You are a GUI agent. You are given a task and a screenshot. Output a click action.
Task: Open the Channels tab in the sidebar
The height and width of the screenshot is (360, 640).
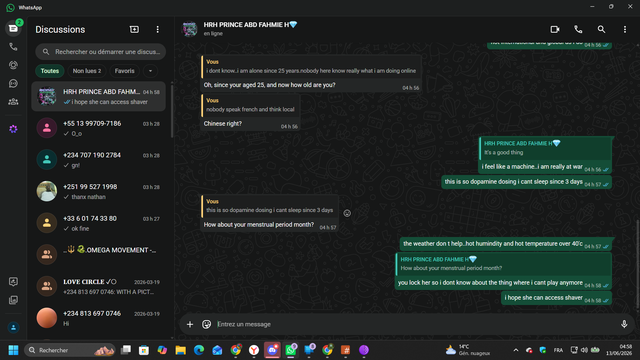point(13,84)
